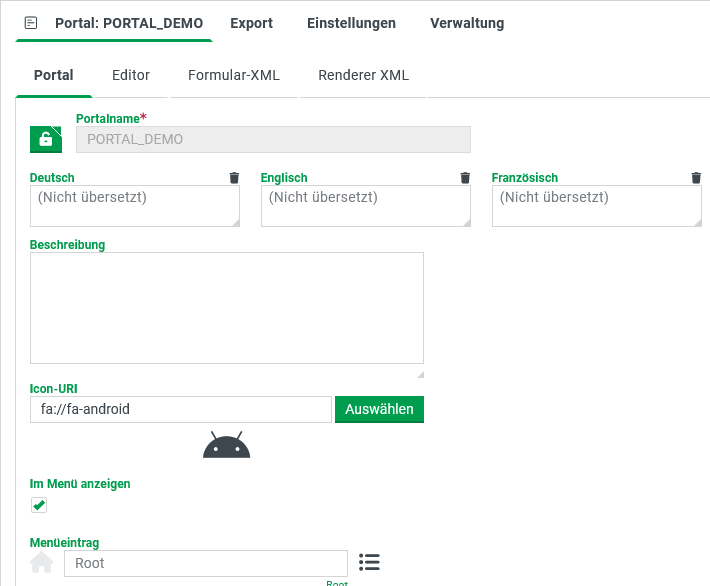Open the Formular-XML tab
This screenshot has width=710, height=586.
[x=234, y=75]
